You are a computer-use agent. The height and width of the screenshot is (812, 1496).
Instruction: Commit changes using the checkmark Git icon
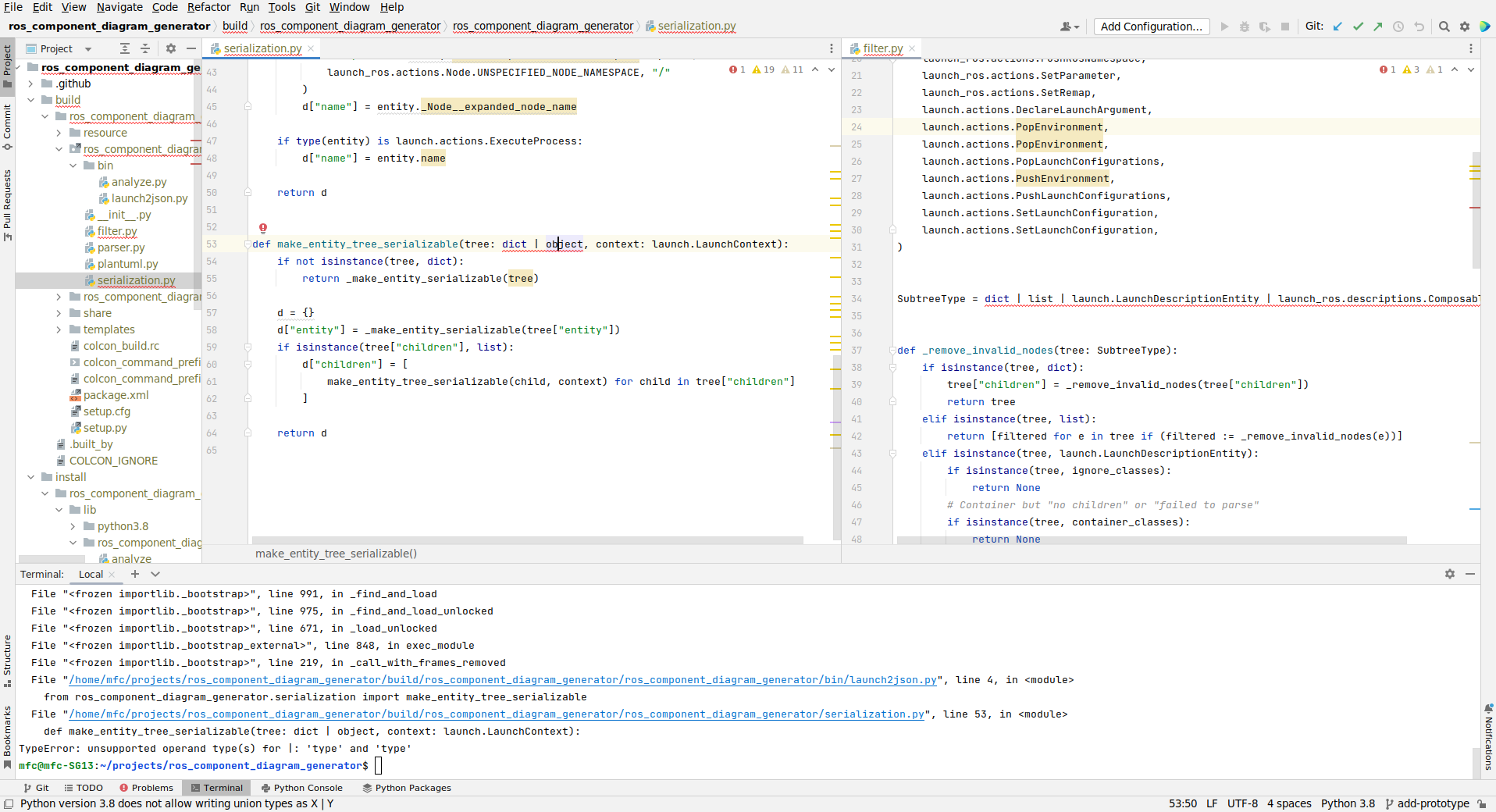tap(1359, 26)
